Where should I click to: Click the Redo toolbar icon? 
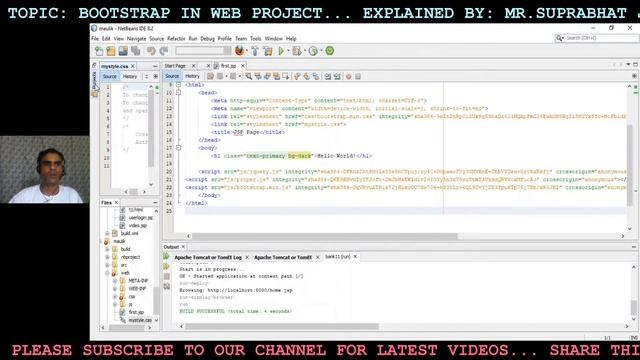[x=164, y=51]
